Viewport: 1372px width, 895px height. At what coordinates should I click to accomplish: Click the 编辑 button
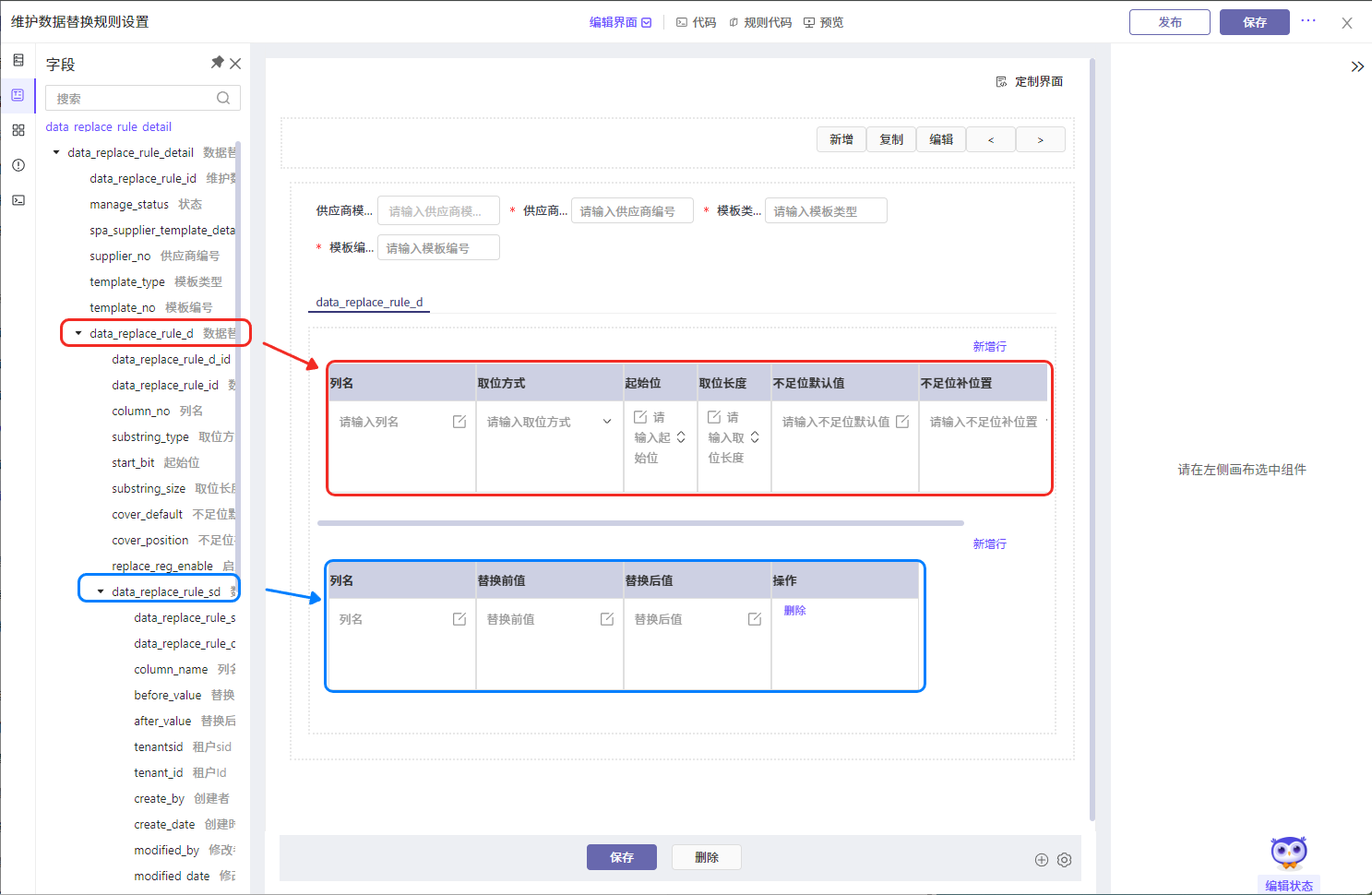(x=941, y=139)
